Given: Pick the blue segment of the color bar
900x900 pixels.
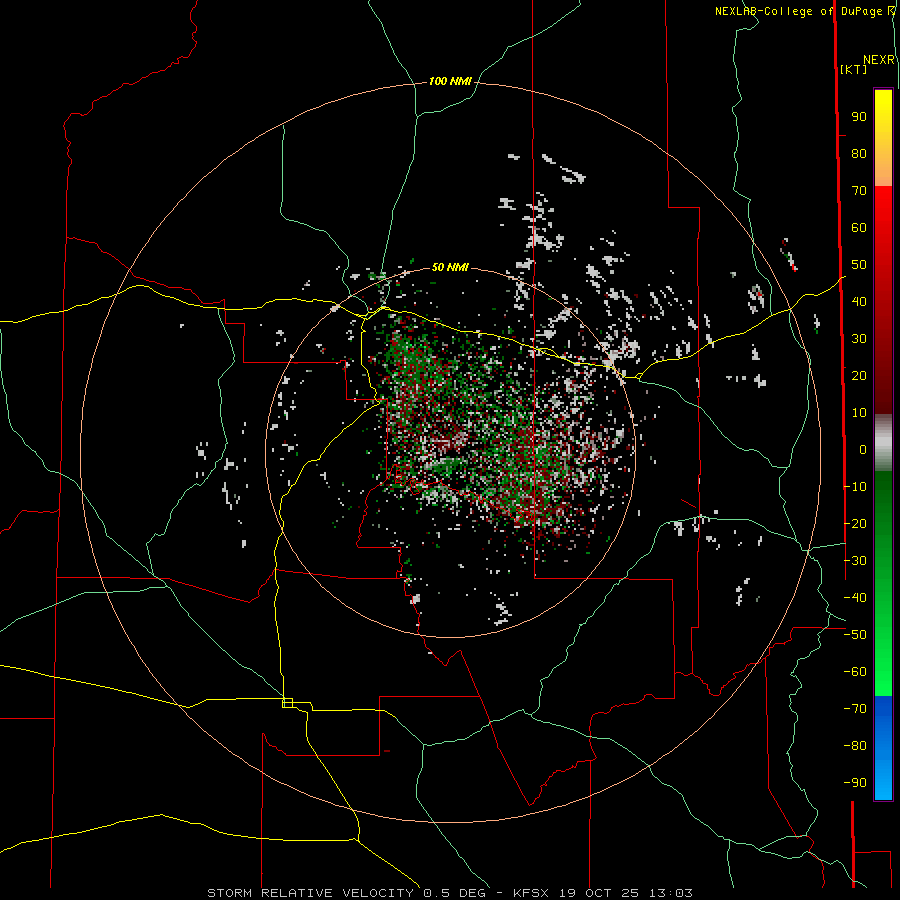Looking at the screenshot, I should (x=883, y=748).
